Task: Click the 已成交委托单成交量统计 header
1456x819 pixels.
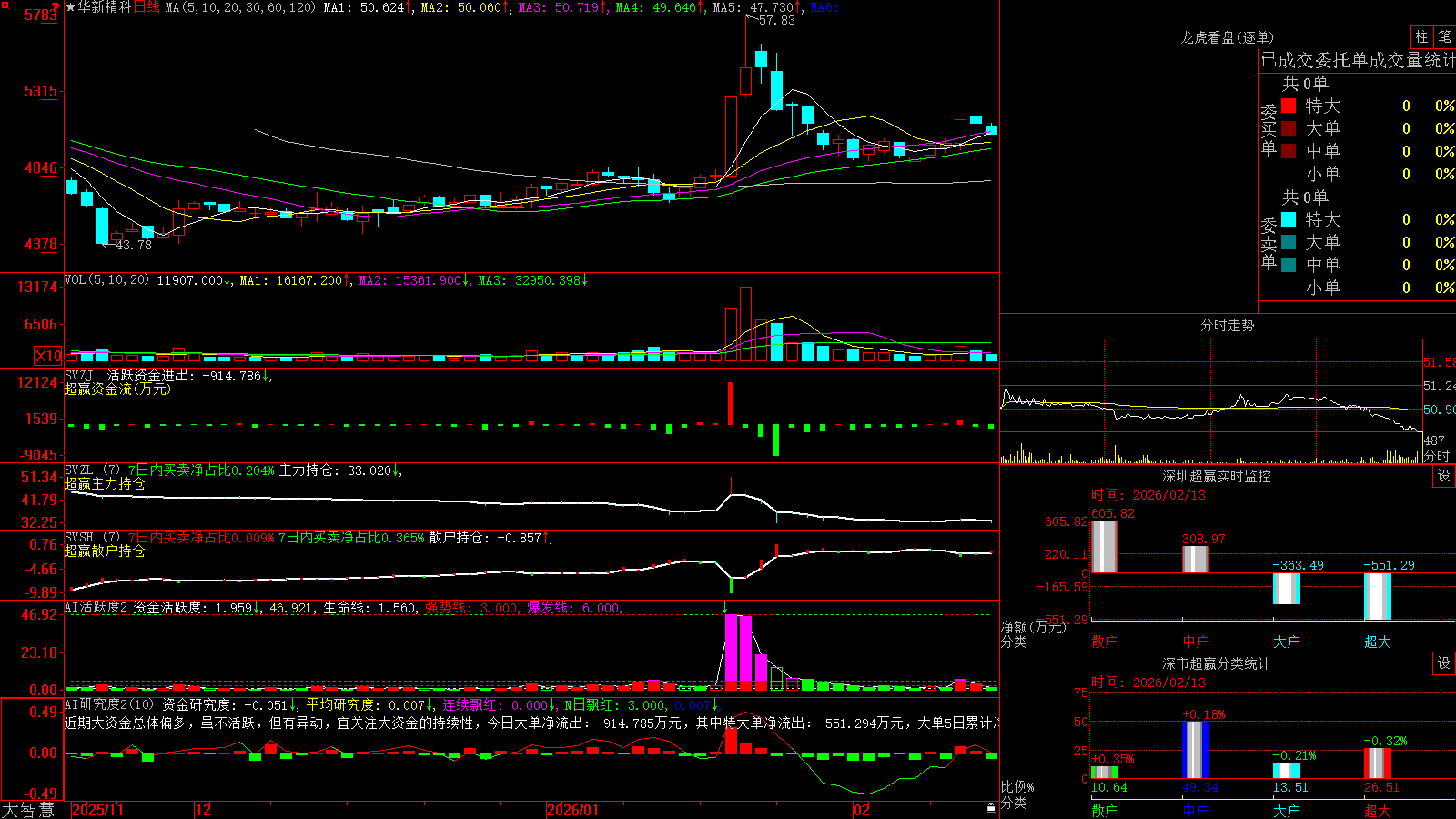Action: (x=1358, y=60)
